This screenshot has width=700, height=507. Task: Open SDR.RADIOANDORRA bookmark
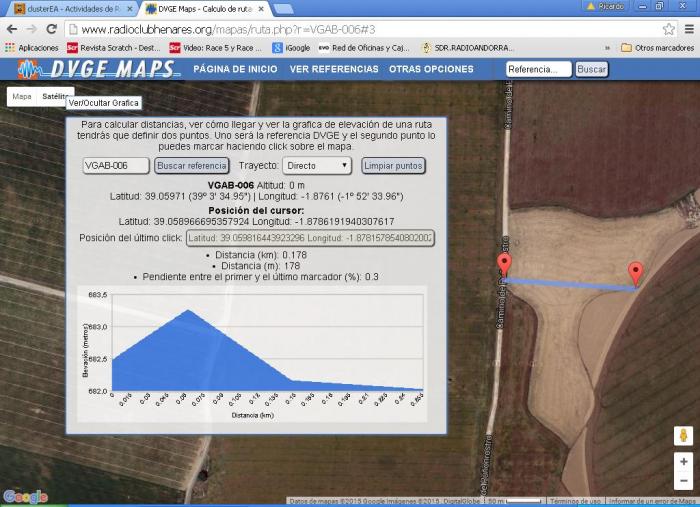(x=468, y=48)
